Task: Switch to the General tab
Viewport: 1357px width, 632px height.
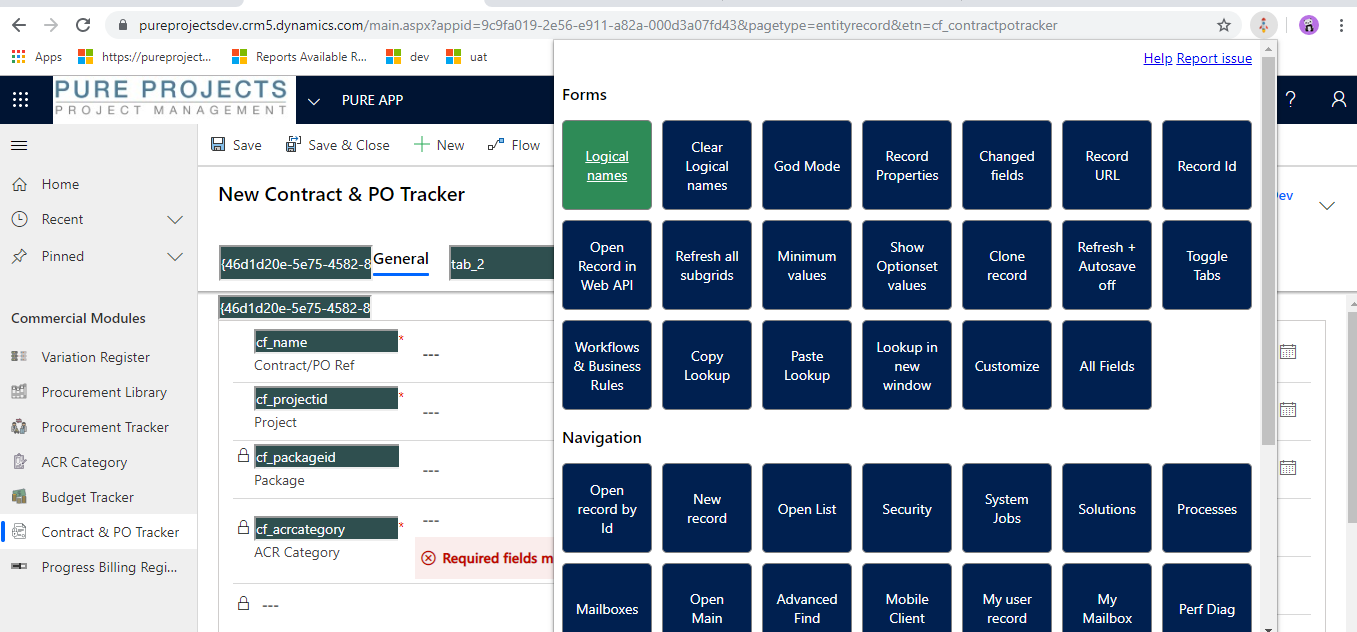Action: [401, 259]
